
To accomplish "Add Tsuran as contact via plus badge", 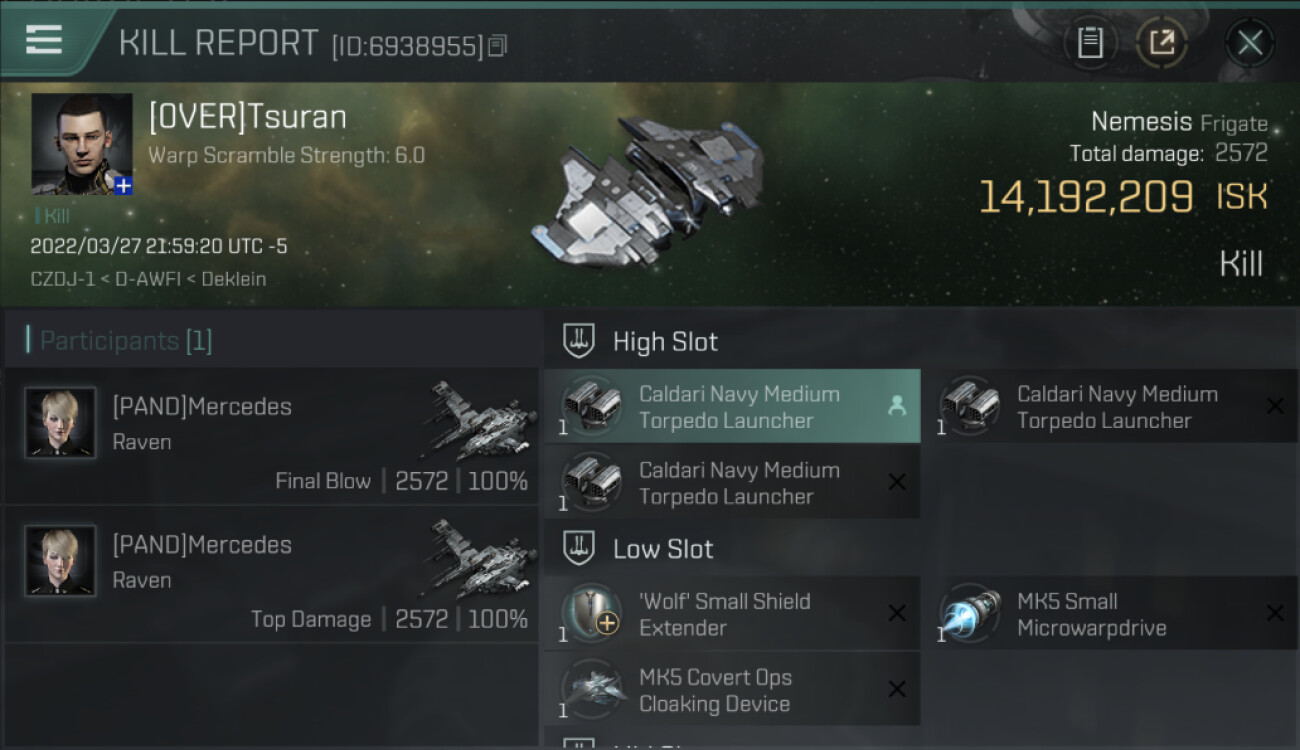I will coord(122,185).
